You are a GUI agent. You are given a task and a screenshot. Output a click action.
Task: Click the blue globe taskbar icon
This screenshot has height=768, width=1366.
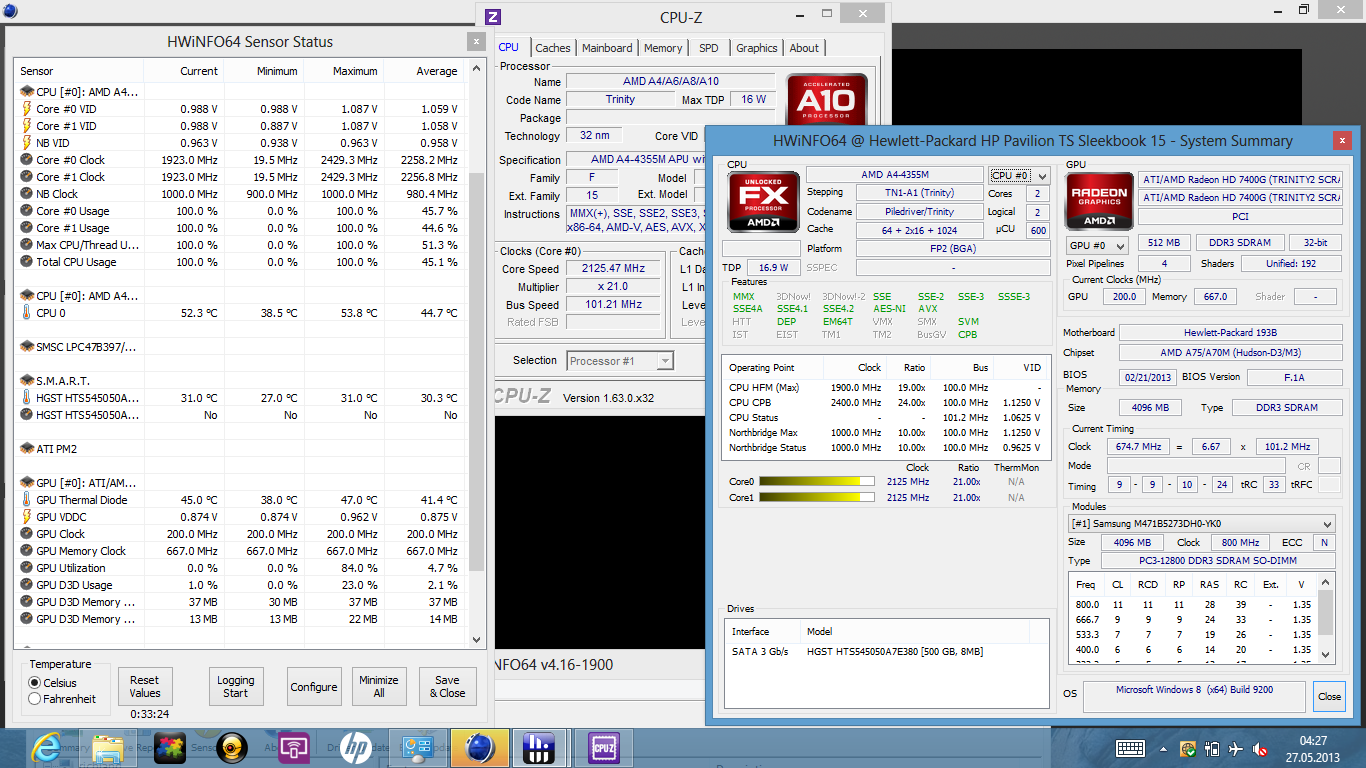coord(479,747)
